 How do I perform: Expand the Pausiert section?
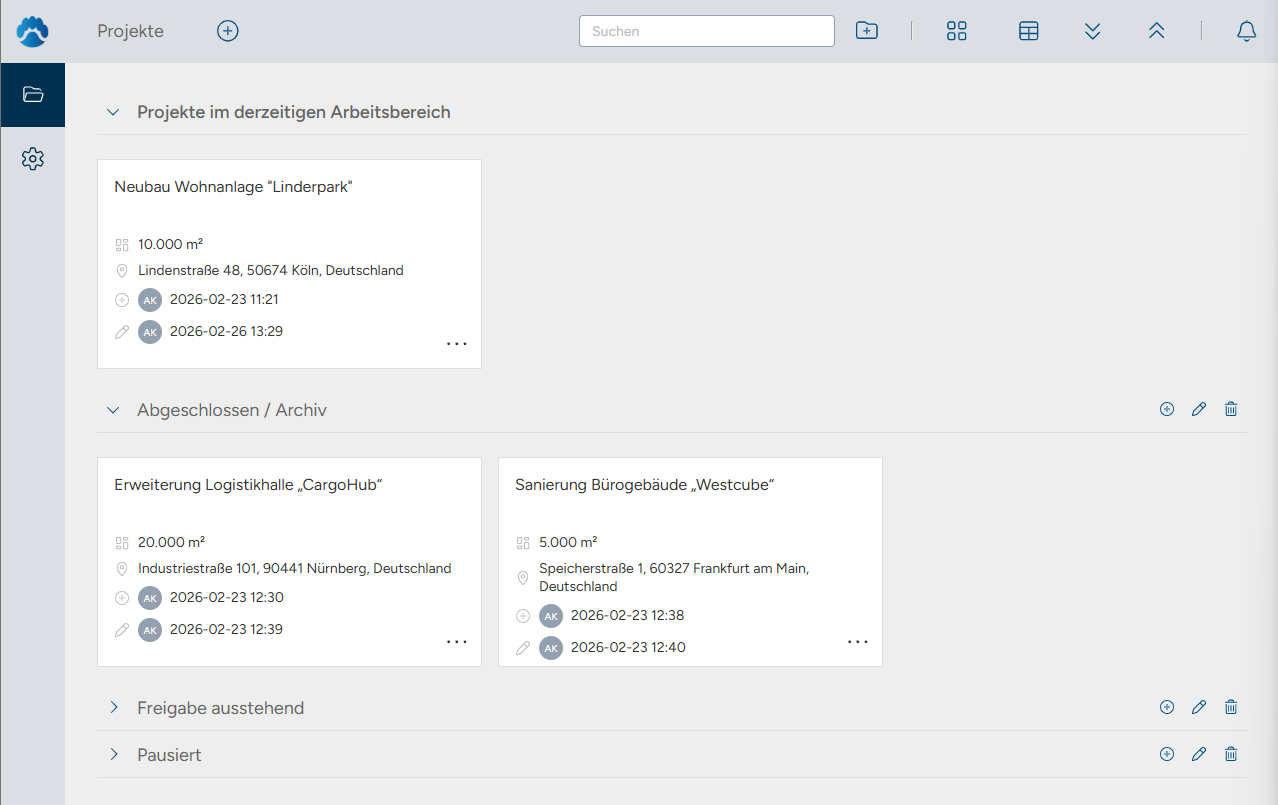point(113,755)
